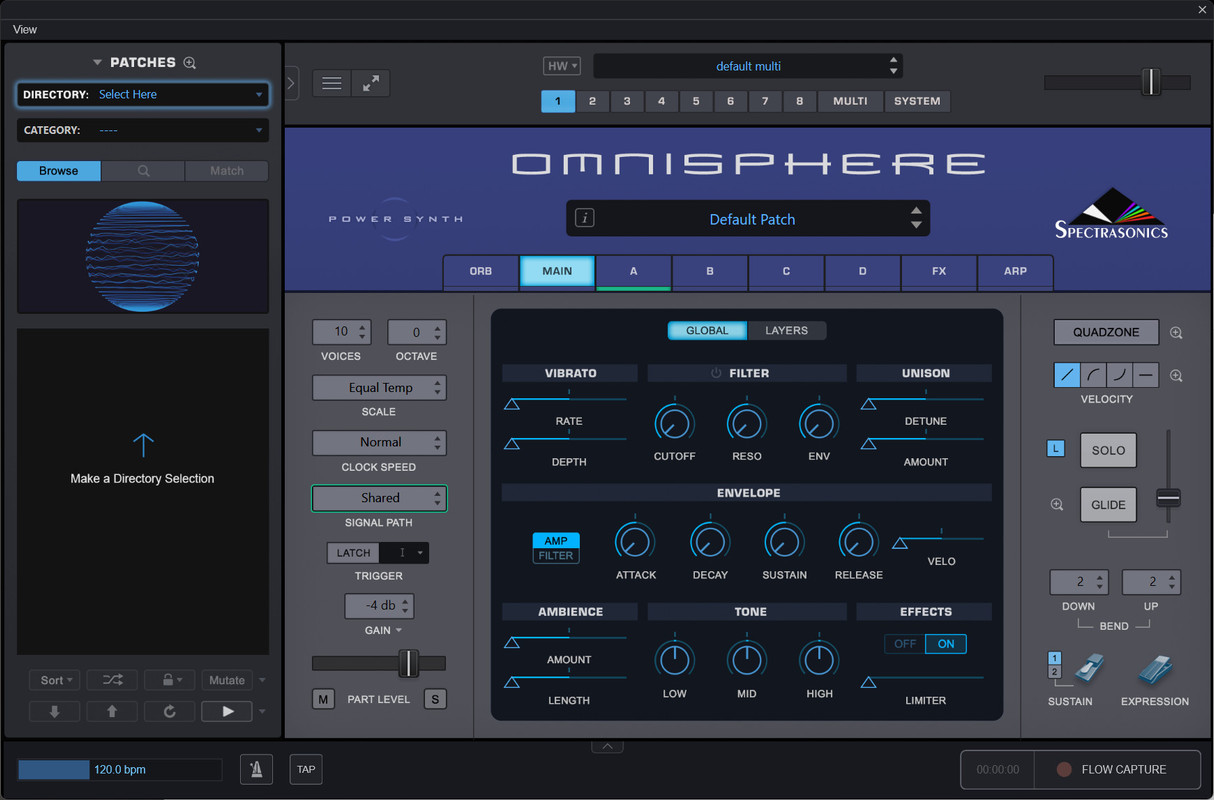Toggle the blue L legato button
The width and height of the screenshot is (1214, 800).
pos(1055,449)
